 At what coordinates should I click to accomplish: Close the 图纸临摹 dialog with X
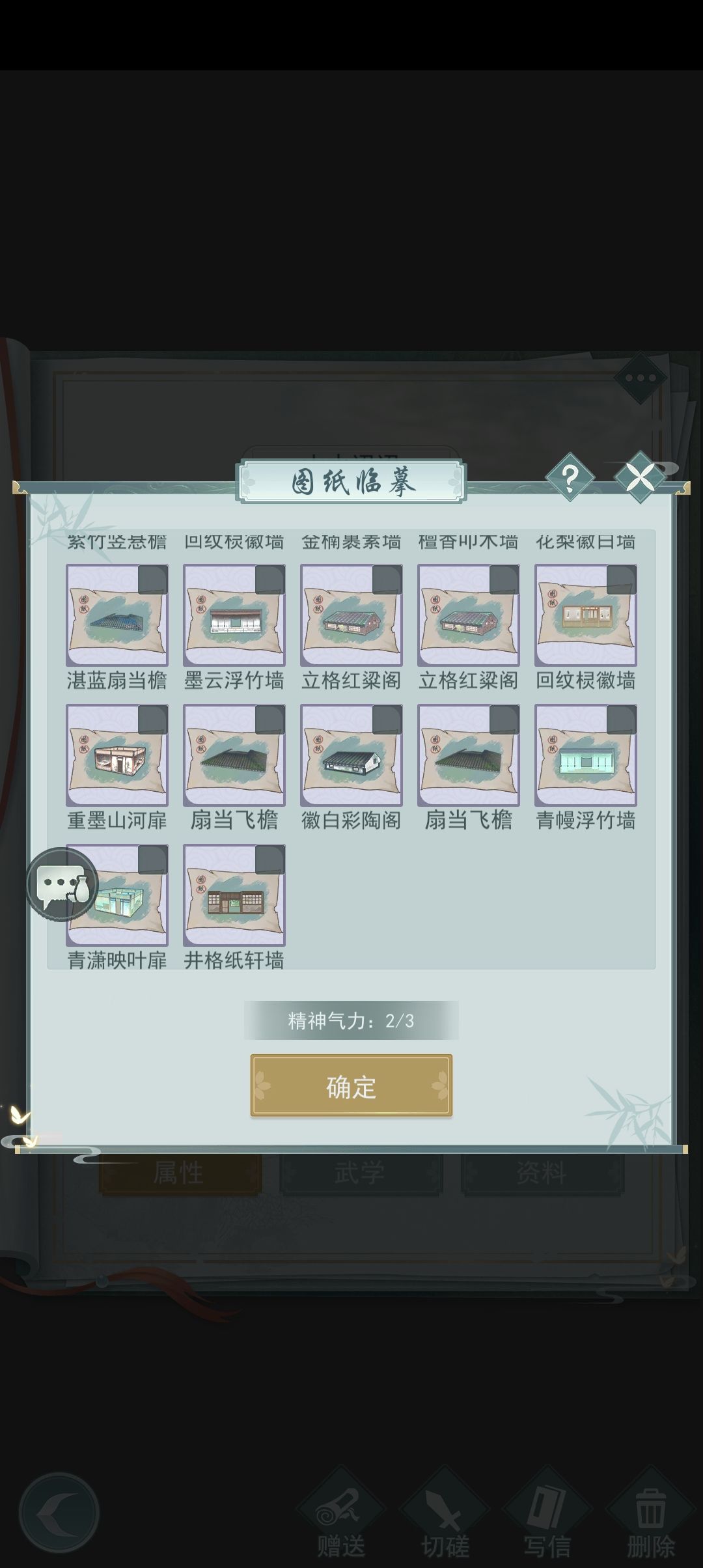[x=641, y=477]
